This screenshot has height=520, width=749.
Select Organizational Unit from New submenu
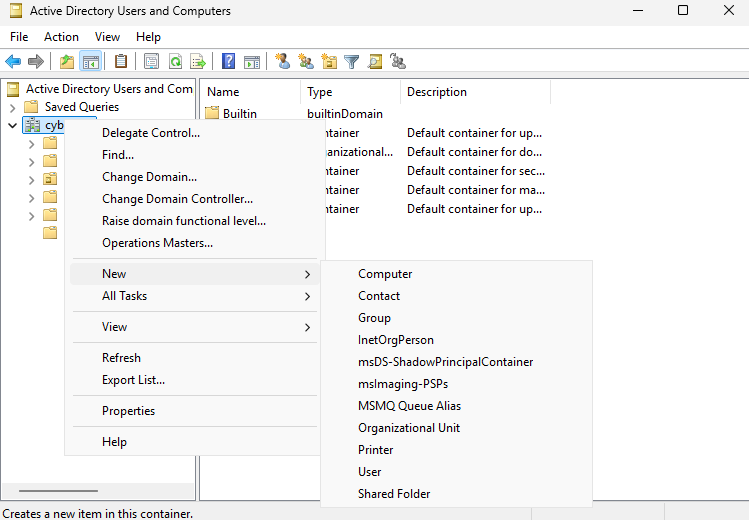409,428
